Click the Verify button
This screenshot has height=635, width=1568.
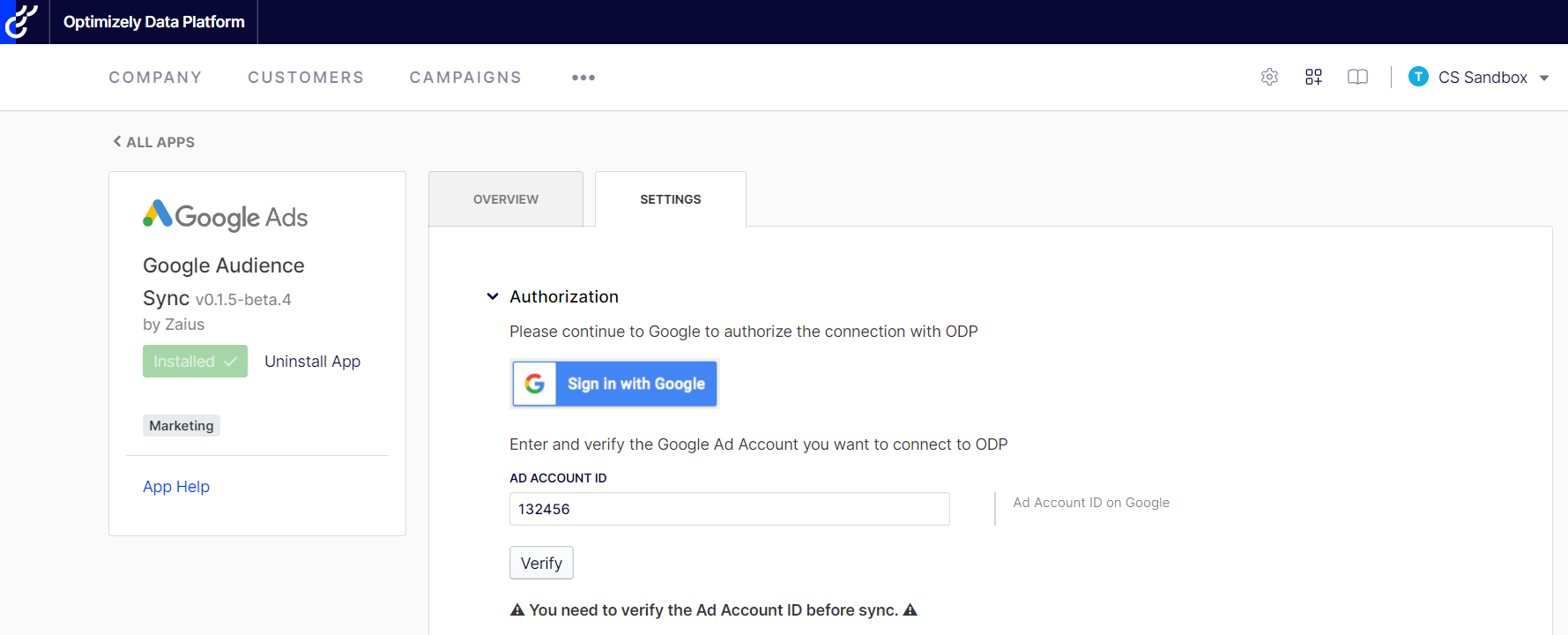541,563
